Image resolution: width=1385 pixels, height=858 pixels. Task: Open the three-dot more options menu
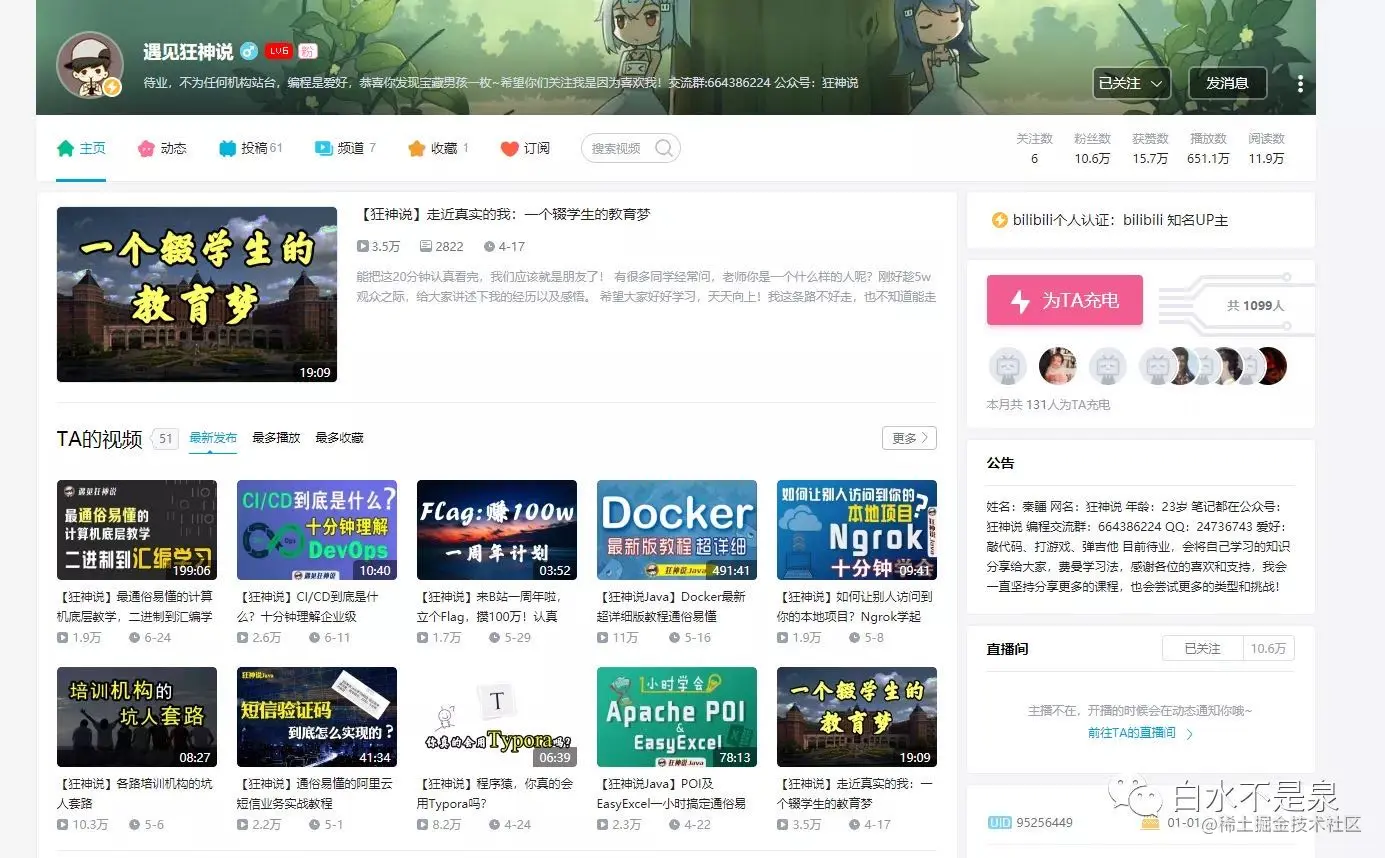(x=1300, y=83)
